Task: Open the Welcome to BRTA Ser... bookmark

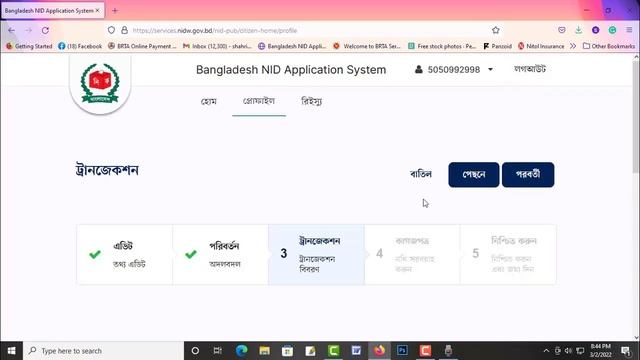Action: (367, 46)
